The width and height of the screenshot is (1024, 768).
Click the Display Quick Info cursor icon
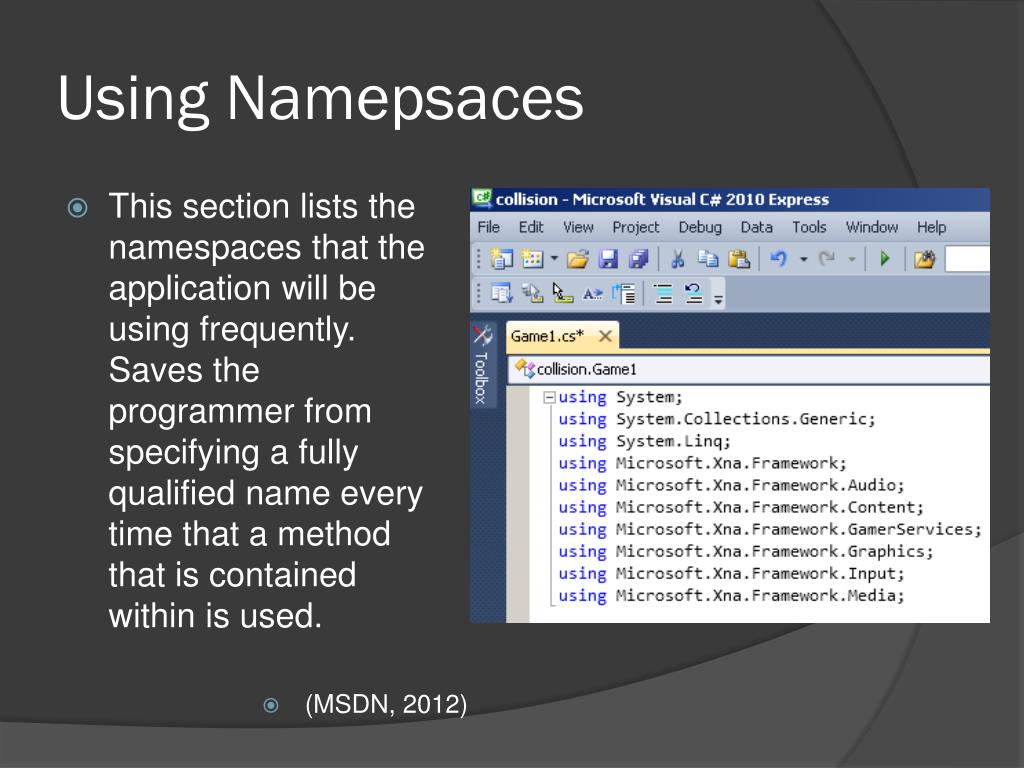562,294
